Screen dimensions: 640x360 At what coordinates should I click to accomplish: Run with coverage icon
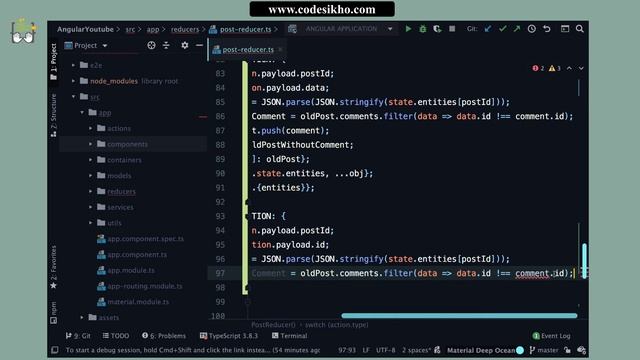pyautogui.click(x=437, y=29)
